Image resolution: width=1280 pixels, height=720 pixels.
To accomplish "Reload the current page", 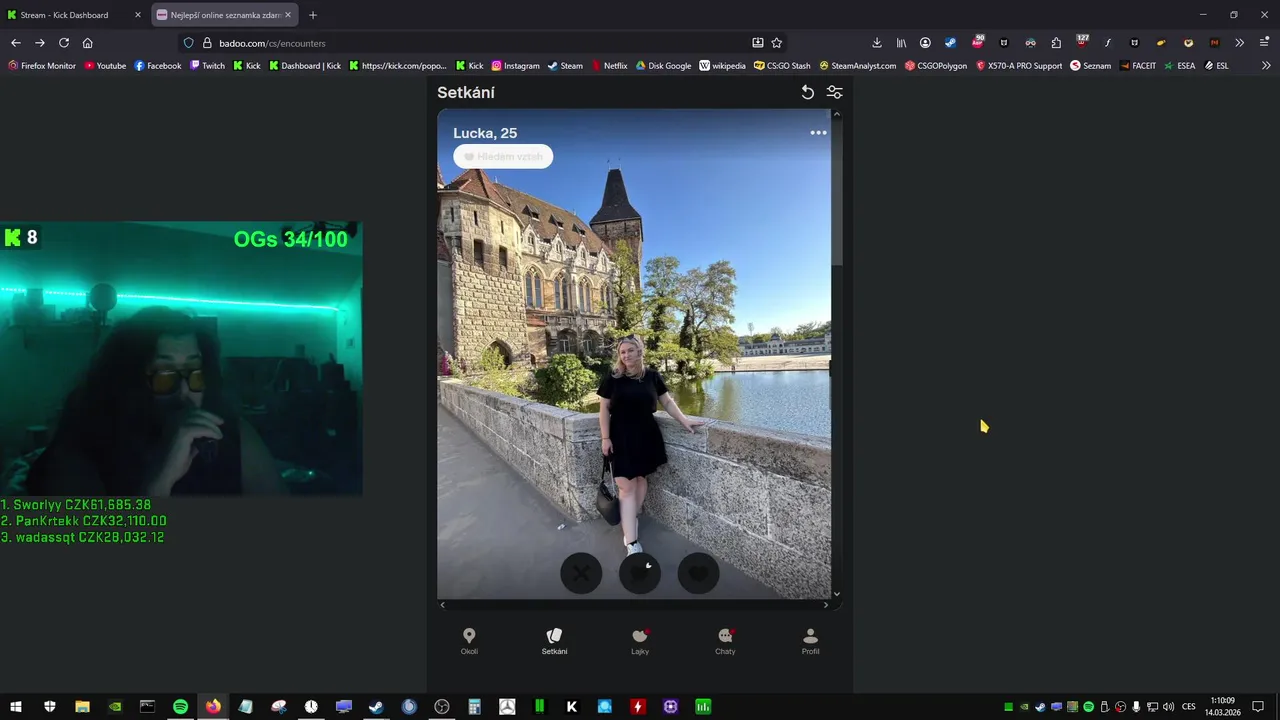I will [64, 43].
